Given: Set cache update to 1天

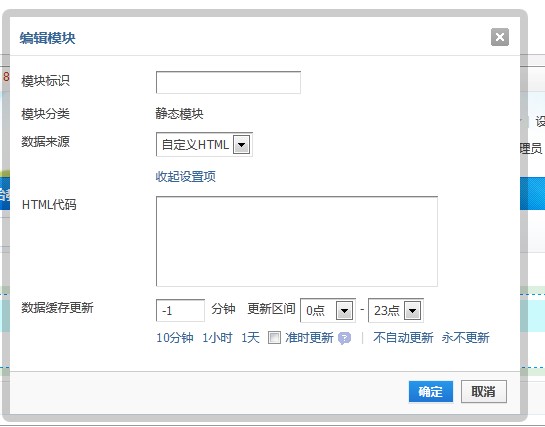Looking at the screenshot, I should tap(250, 338).
